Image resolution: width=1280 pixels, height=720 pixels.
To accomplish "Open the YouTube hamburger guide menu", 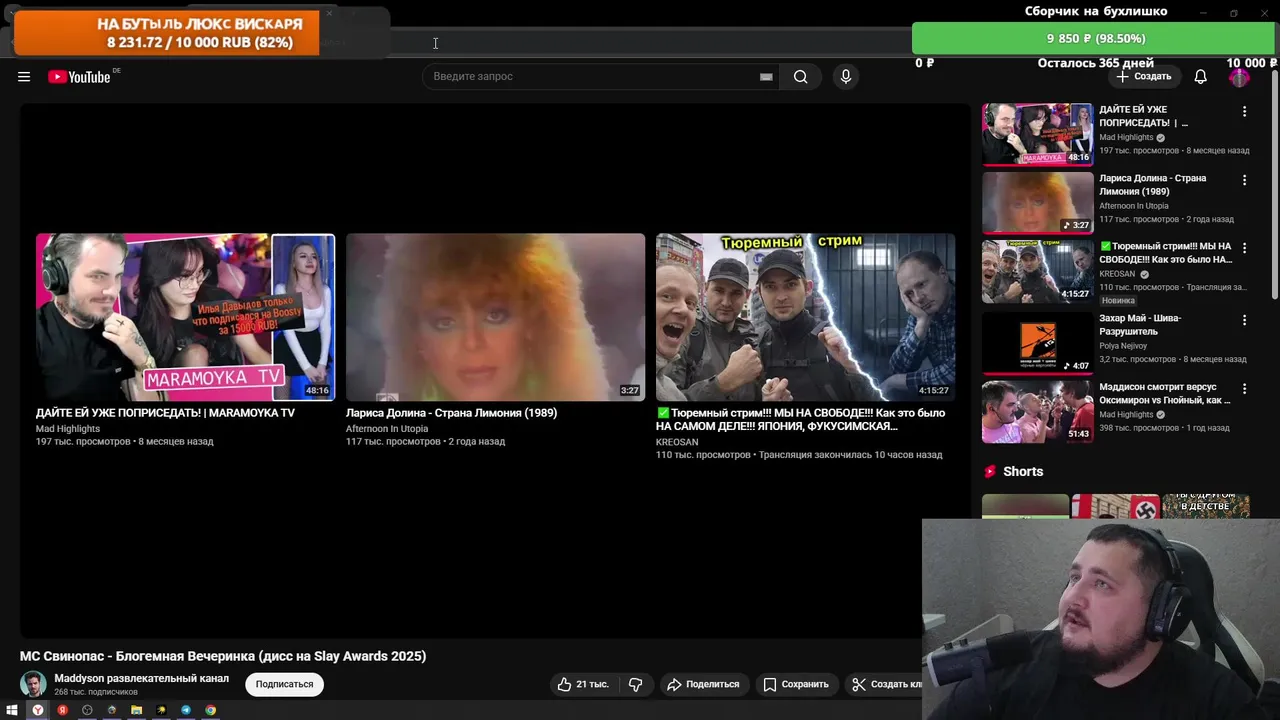I will click(24, 77).
